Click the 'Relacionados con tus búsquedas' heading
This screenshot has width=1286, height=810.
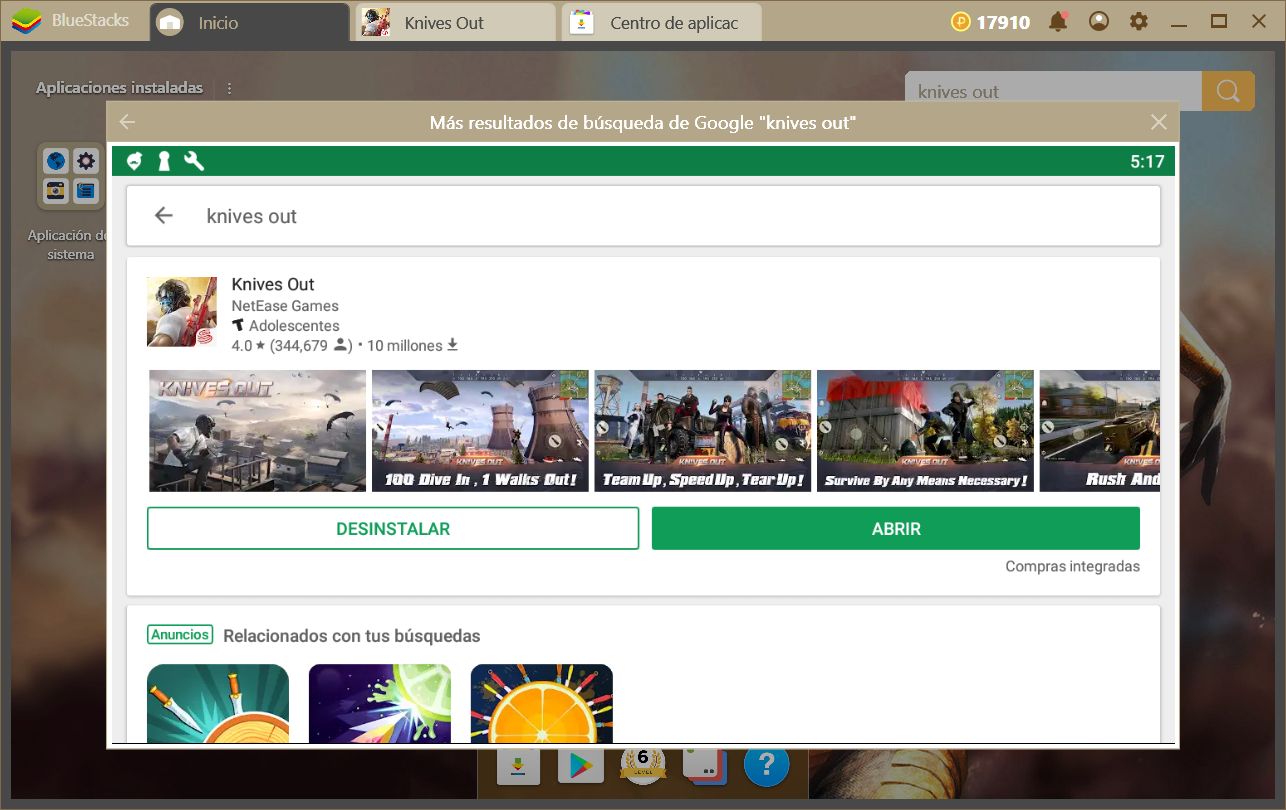point(352,636)
